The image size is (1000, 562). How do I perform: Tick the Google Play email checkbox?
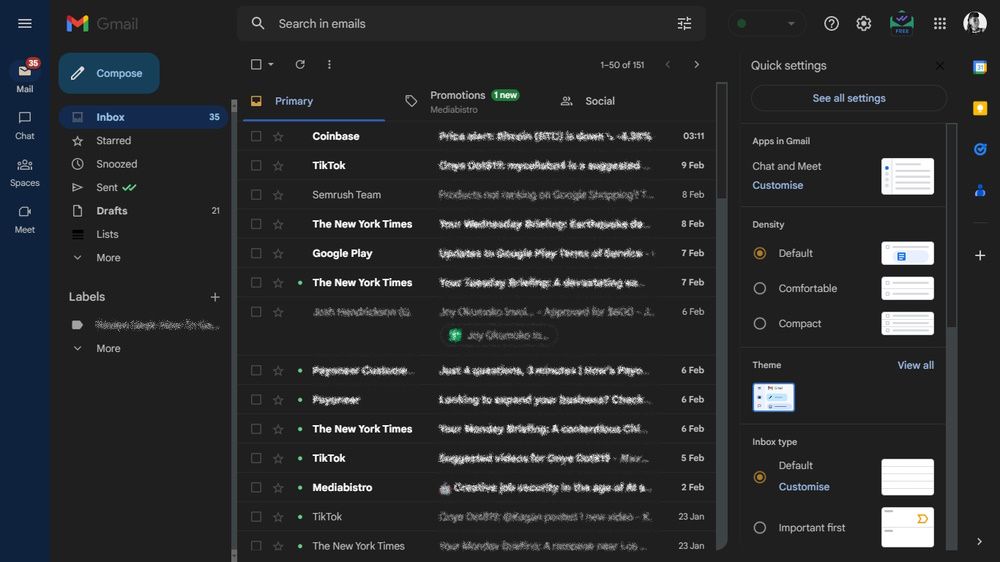tap(256, 253)
